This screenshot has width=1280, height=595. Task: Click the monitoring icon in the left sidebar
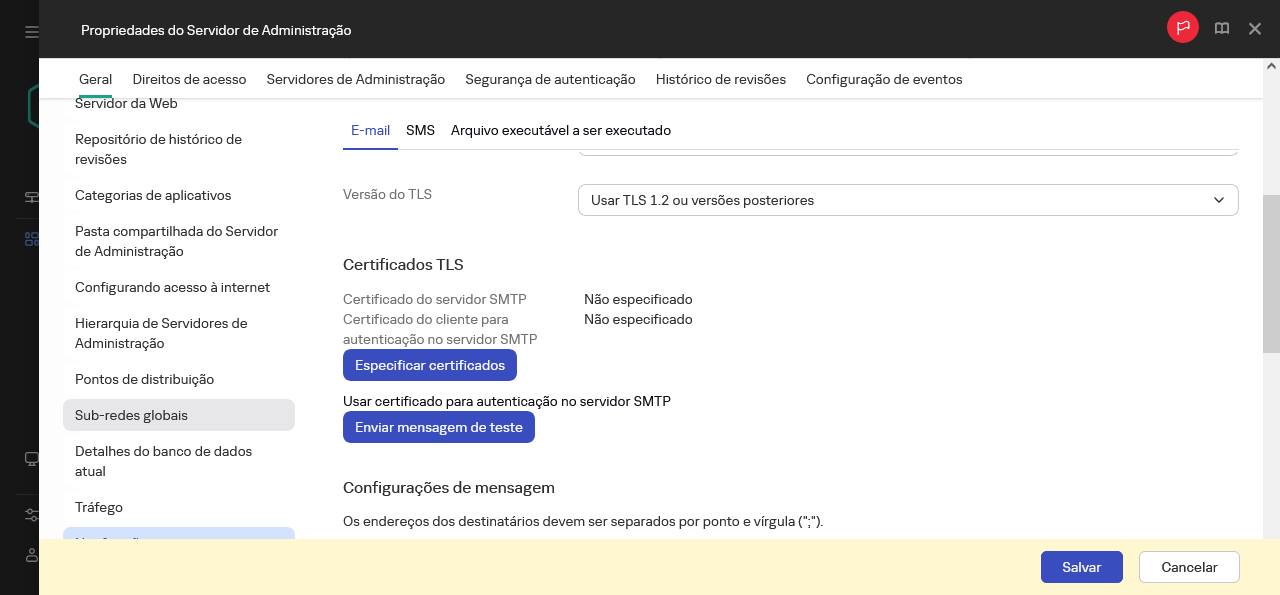pyautogui.click(x=30, y=197)
